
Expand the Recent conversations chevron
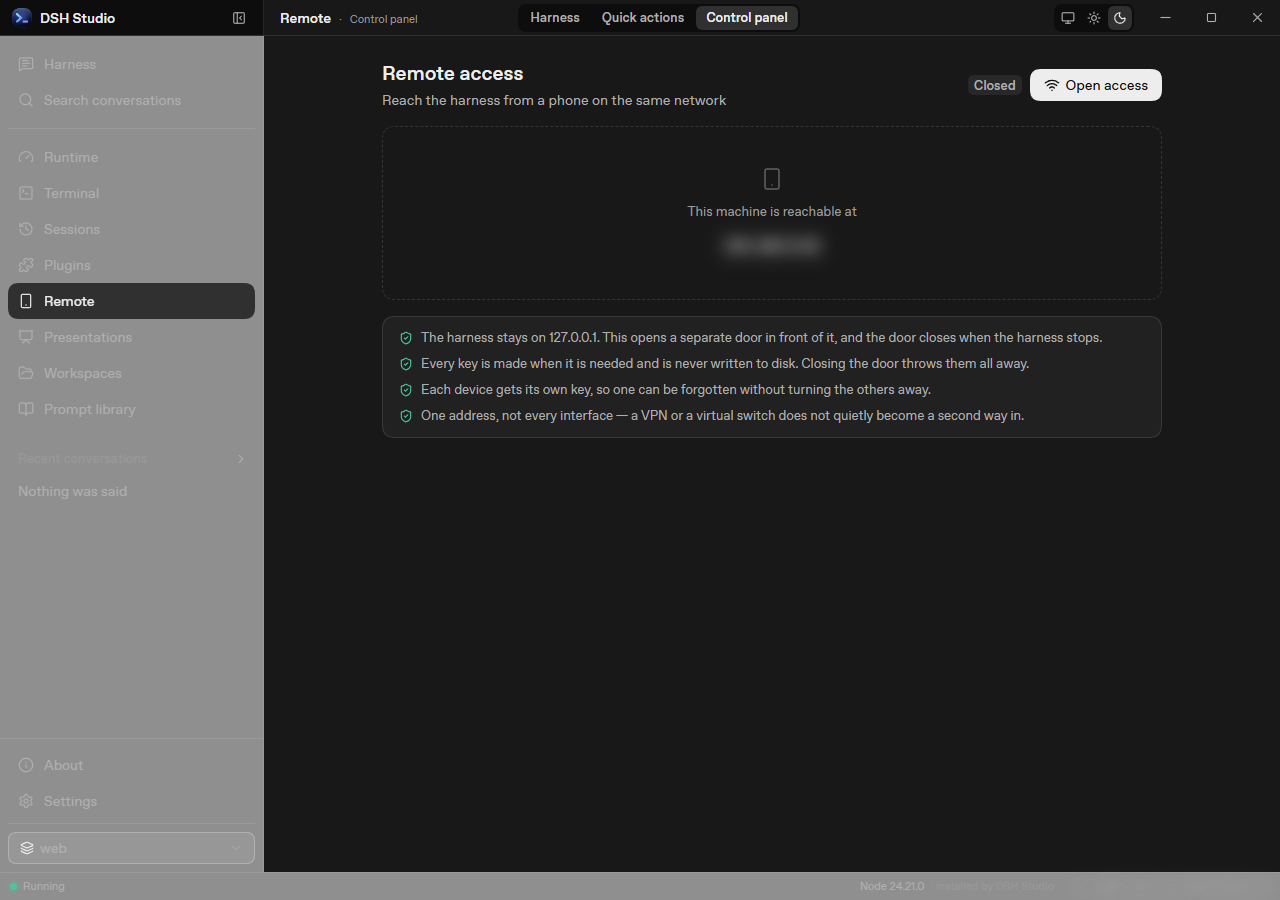coord(240,459)
